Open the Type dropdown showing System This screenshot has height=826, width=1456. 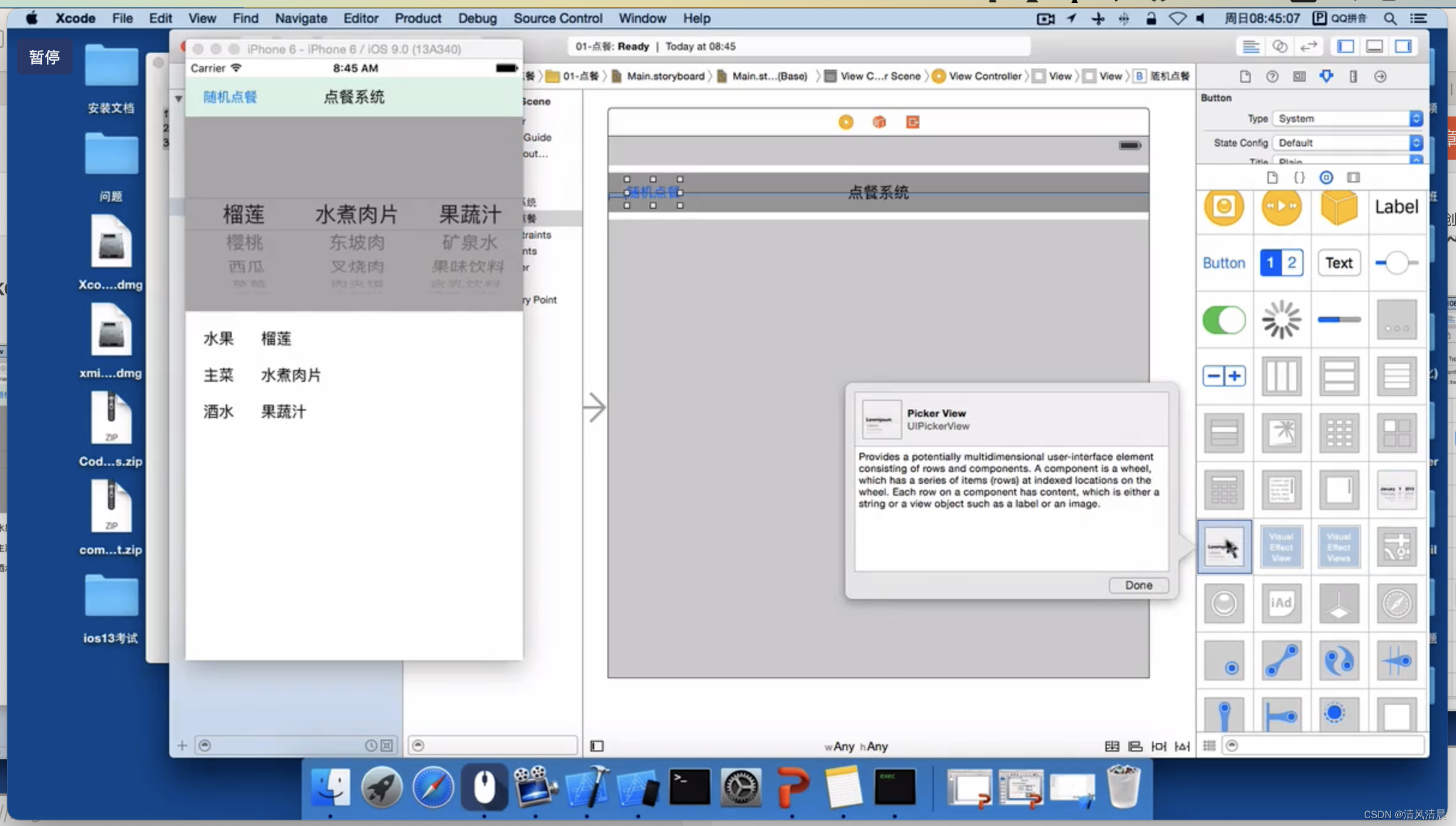[x=1348, y=119]
